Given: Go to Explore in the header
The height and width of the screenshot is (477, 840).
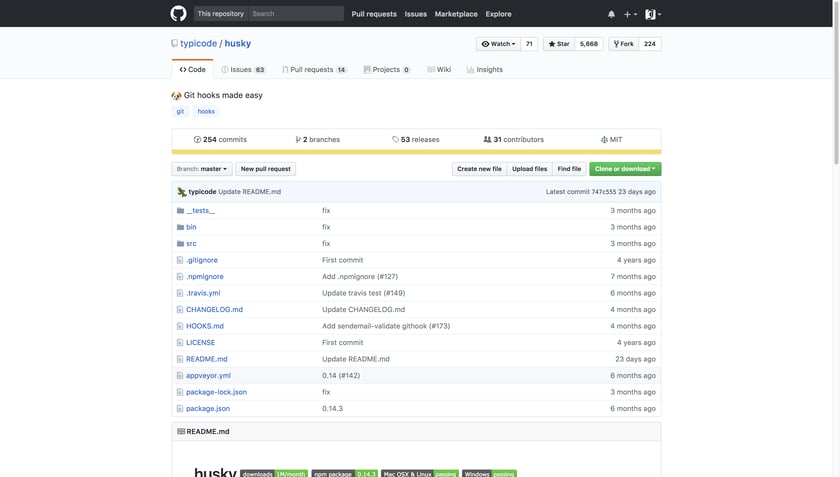Looking at the screenshot, I should pos(498,14).
